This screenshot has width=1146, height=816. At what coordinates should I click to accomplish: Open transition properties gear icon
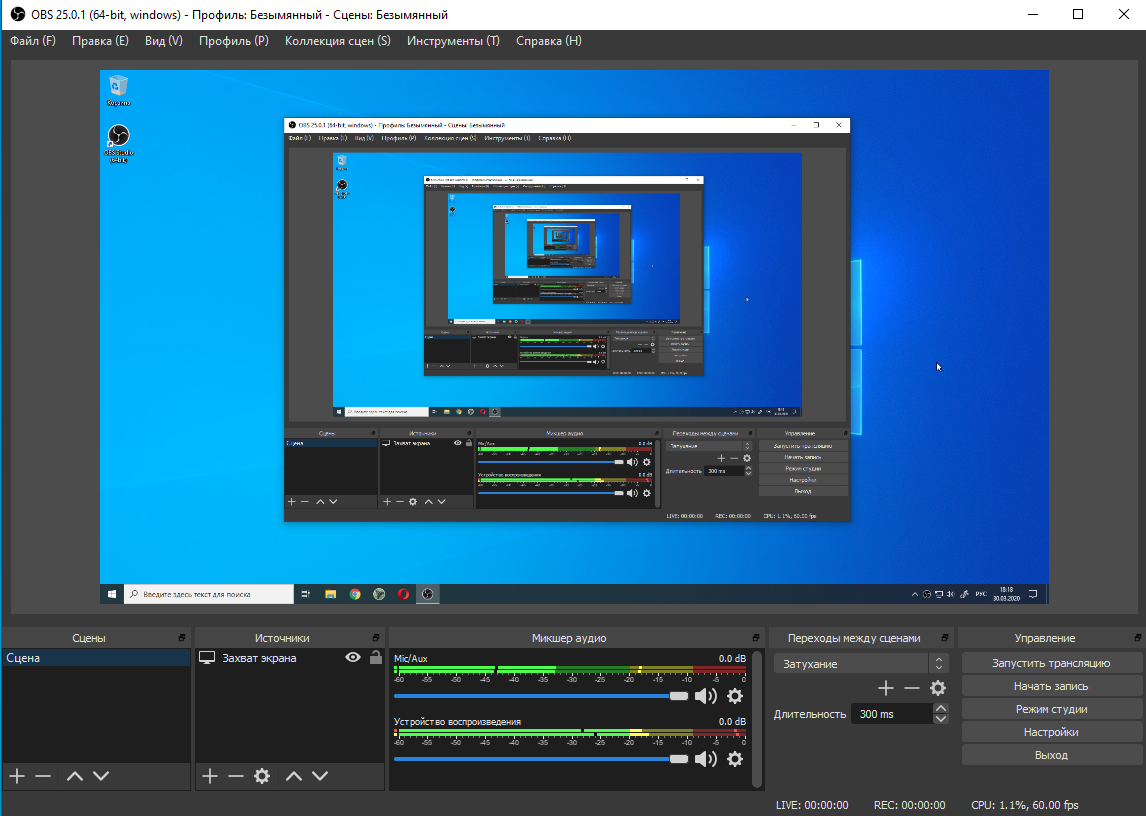(x=938, y=688)
